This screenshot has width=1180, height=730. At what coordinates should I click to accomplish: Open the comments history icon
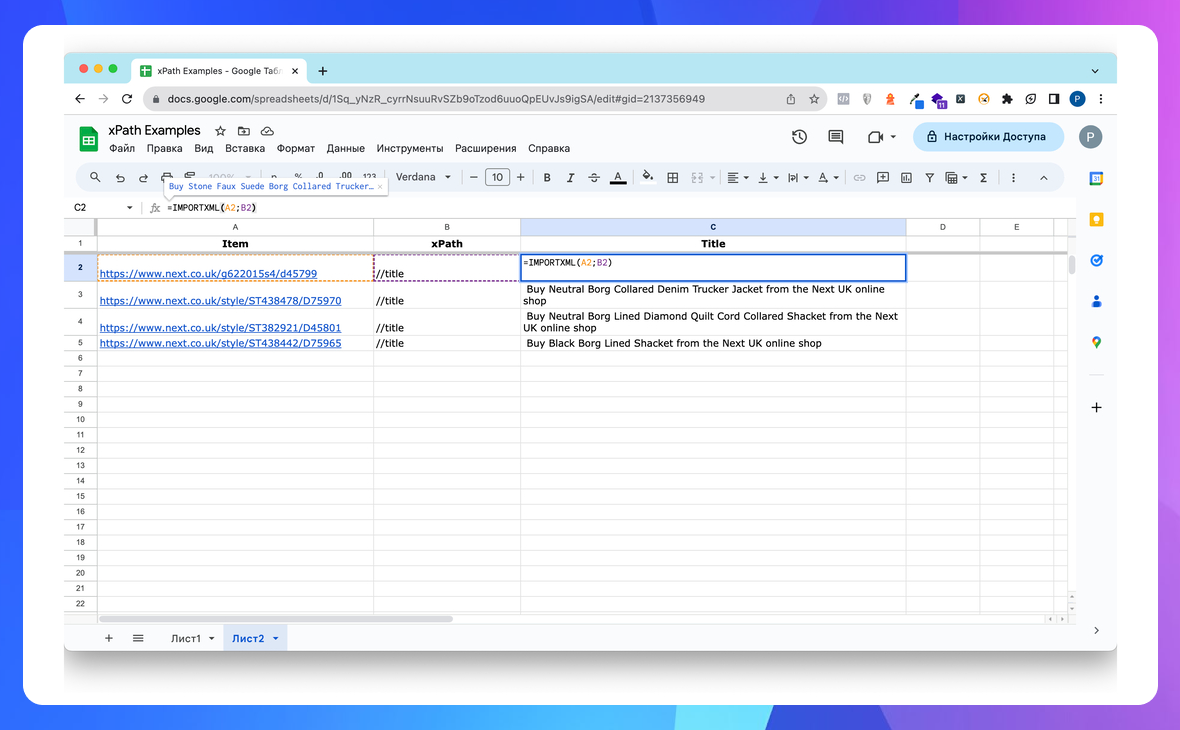[836, 137]
